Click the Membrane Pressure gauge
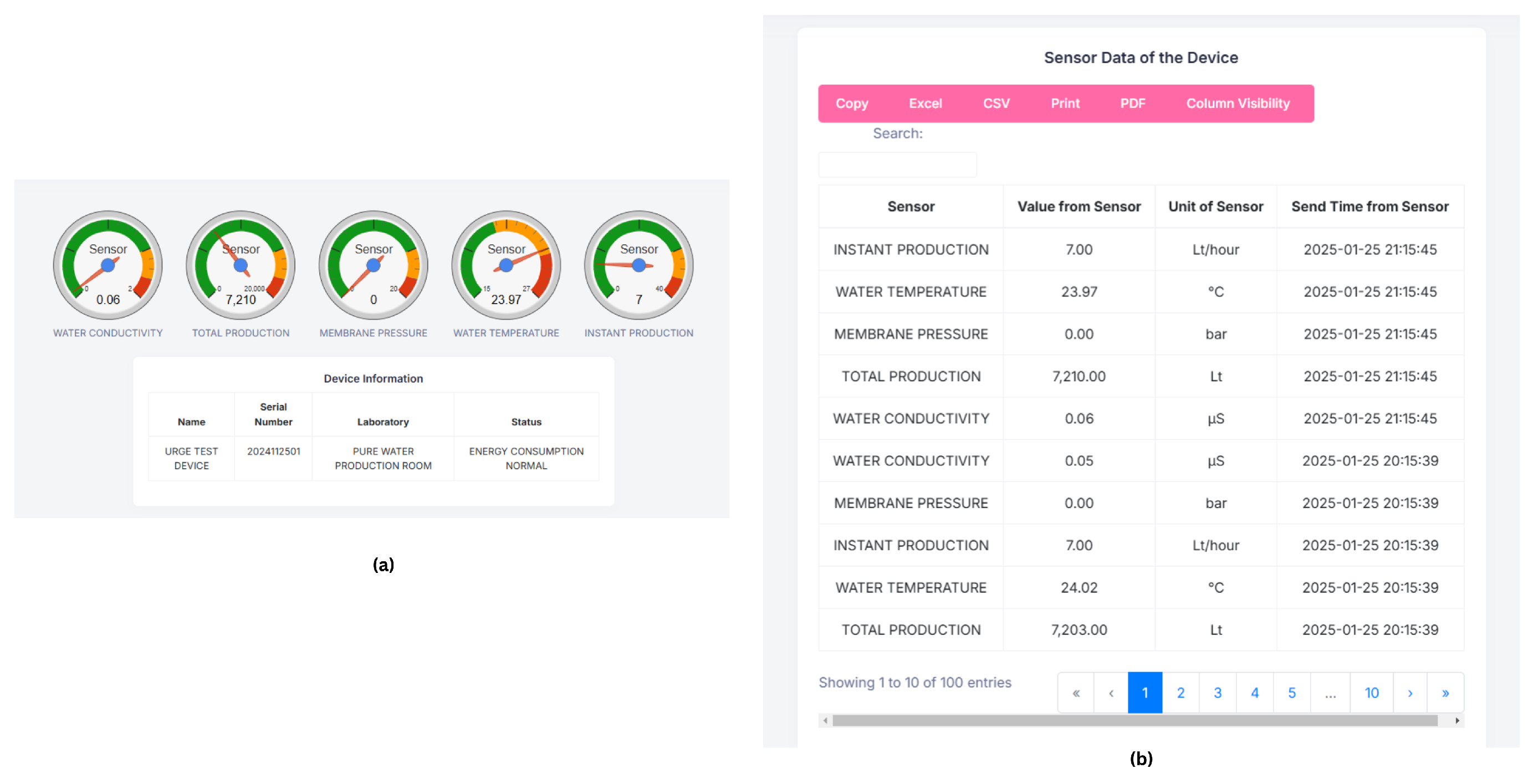 (x=373, y=265)
